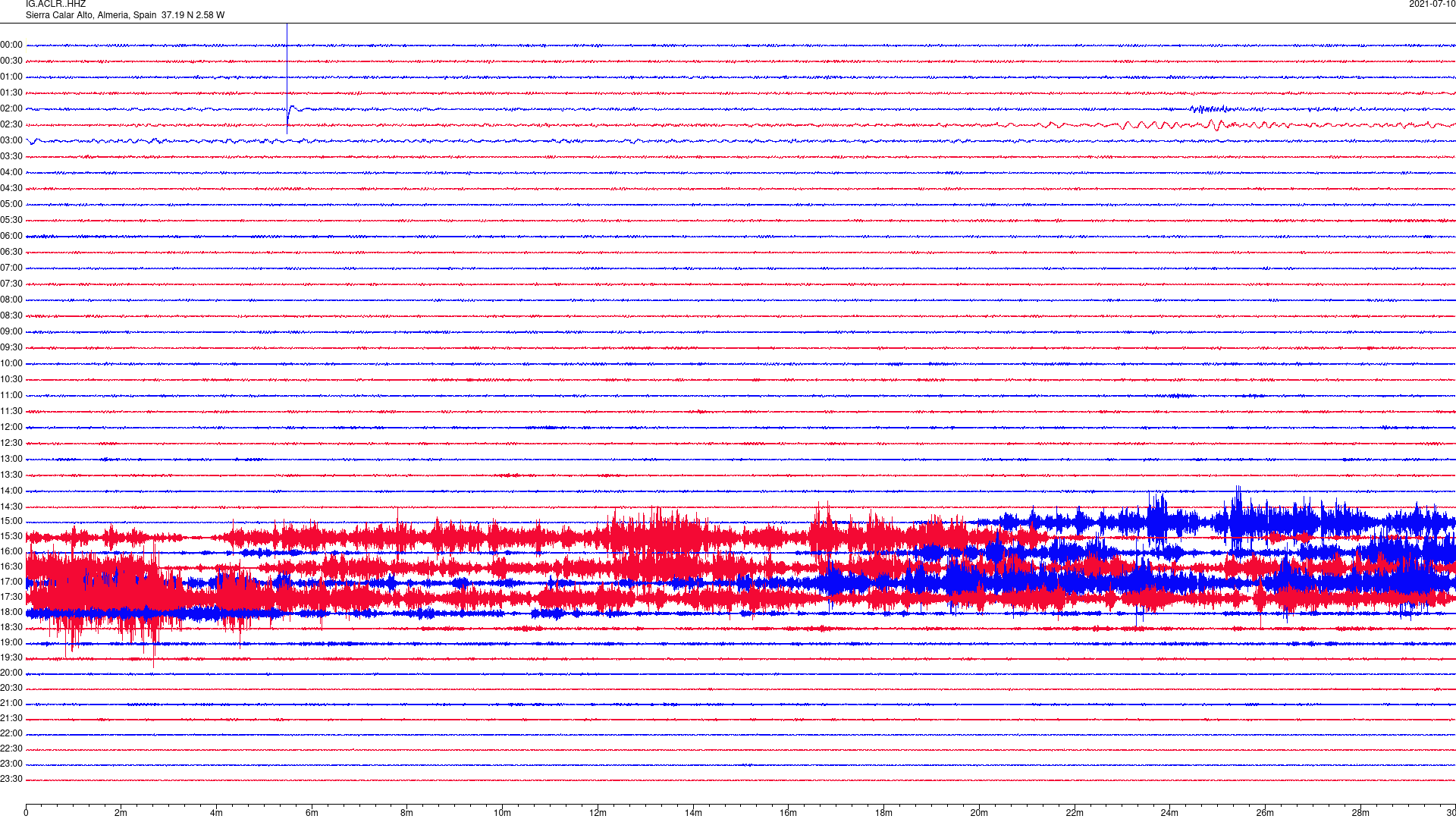Click the 10m tick on the time axis
1456x819 pixels.
point(502,813)
